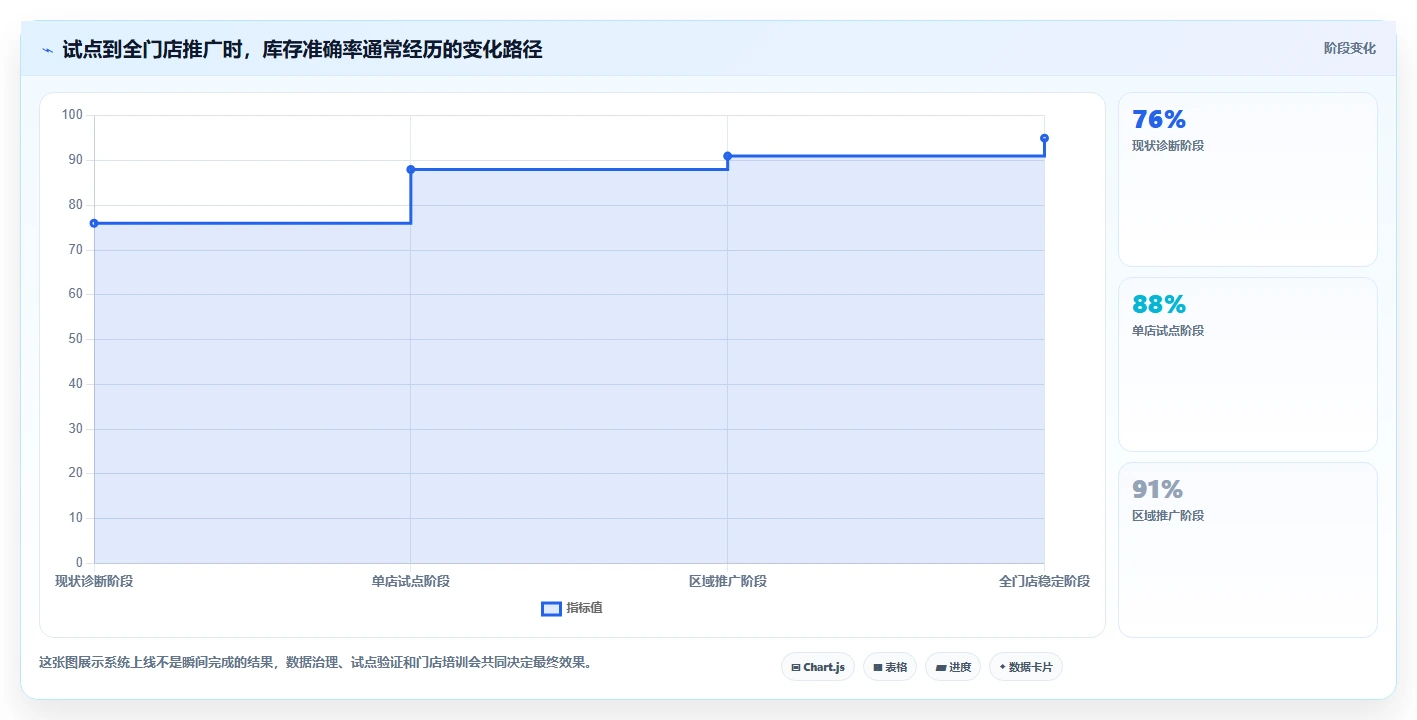This screenshot has height=720, width=1417.
Task: Open the 88% 单店试点阶段 card
Action: (1247, 364)
